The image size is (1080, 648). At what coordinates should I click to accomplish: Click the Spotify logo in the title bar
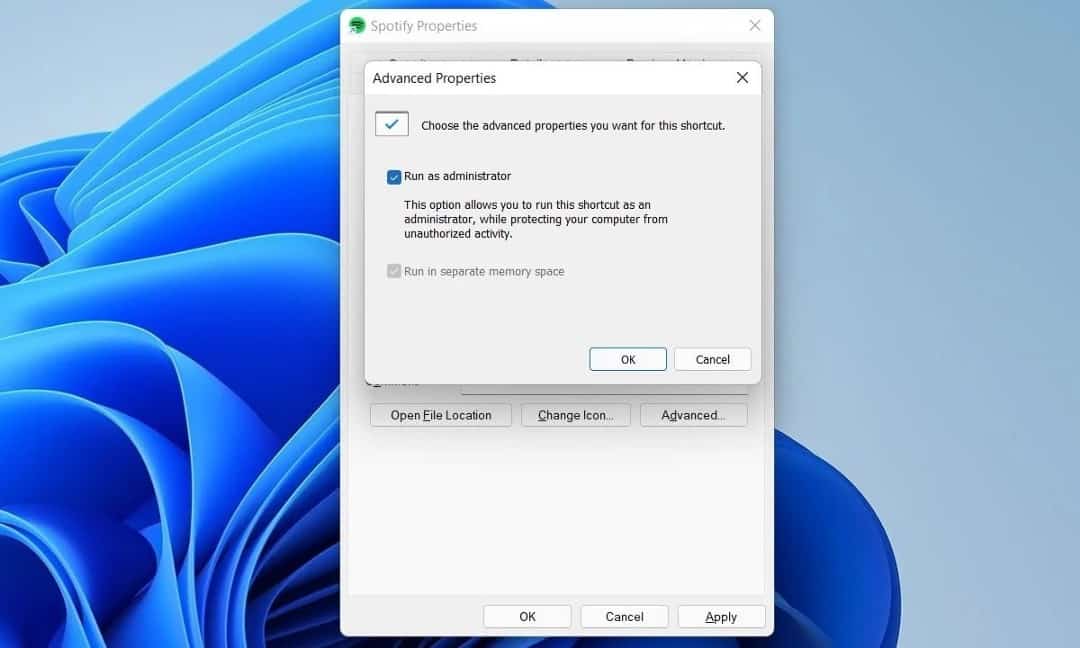click(357, 25)
